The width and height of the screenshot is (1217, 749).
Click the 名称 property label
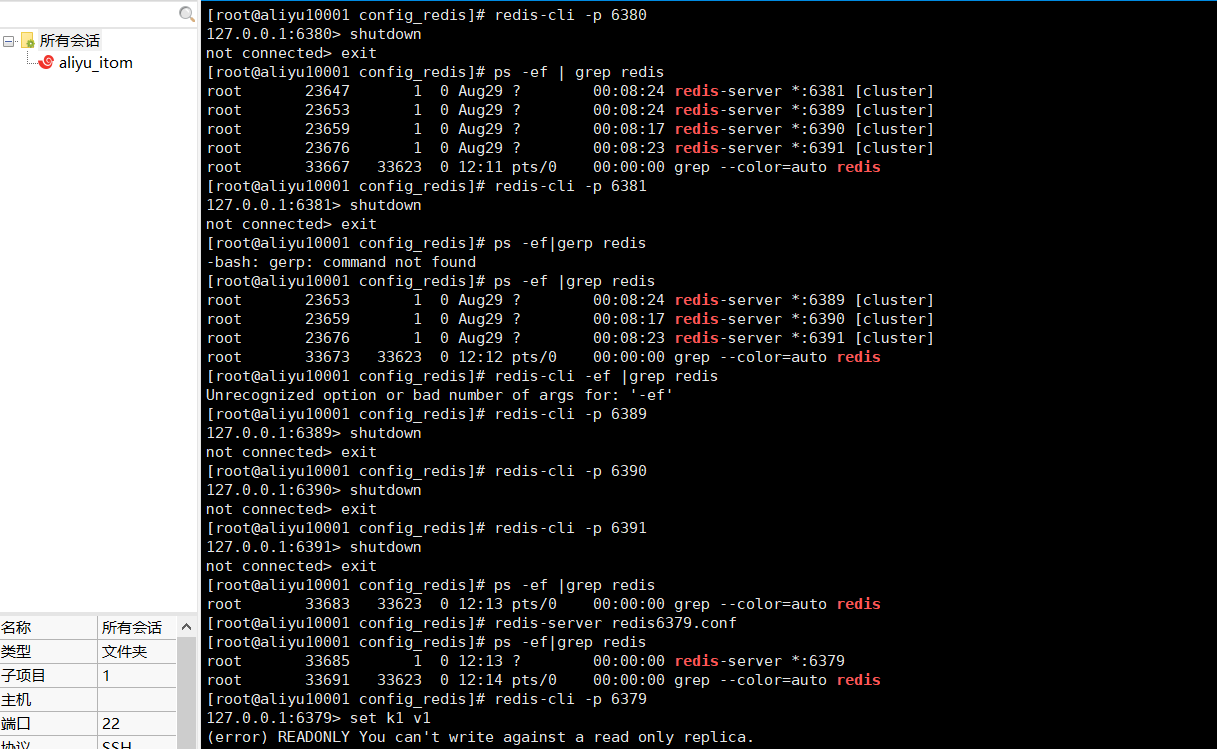(x=16, y=627)
